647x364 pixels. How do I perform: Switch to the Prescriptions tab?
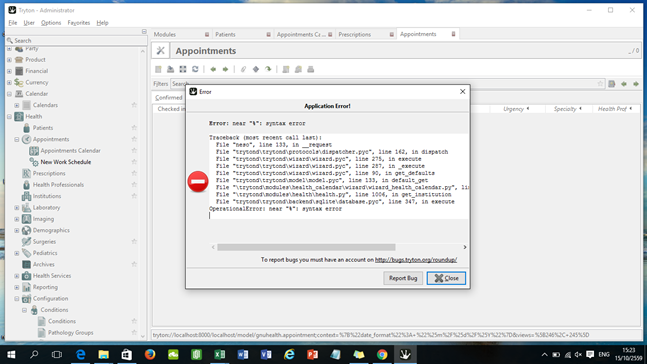tap(365, 34)
